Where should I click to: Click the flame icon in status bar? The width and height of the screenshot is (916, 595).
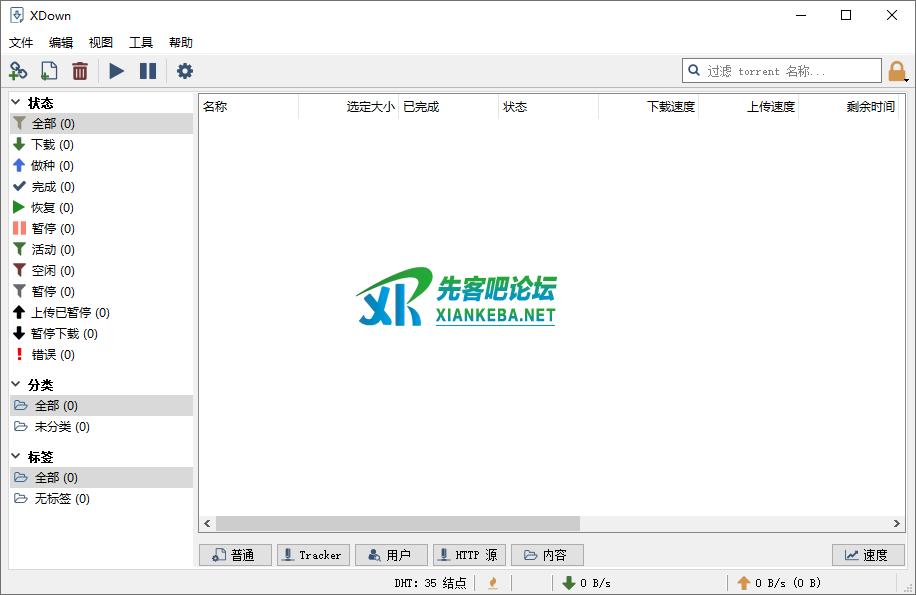coord(493,583)
